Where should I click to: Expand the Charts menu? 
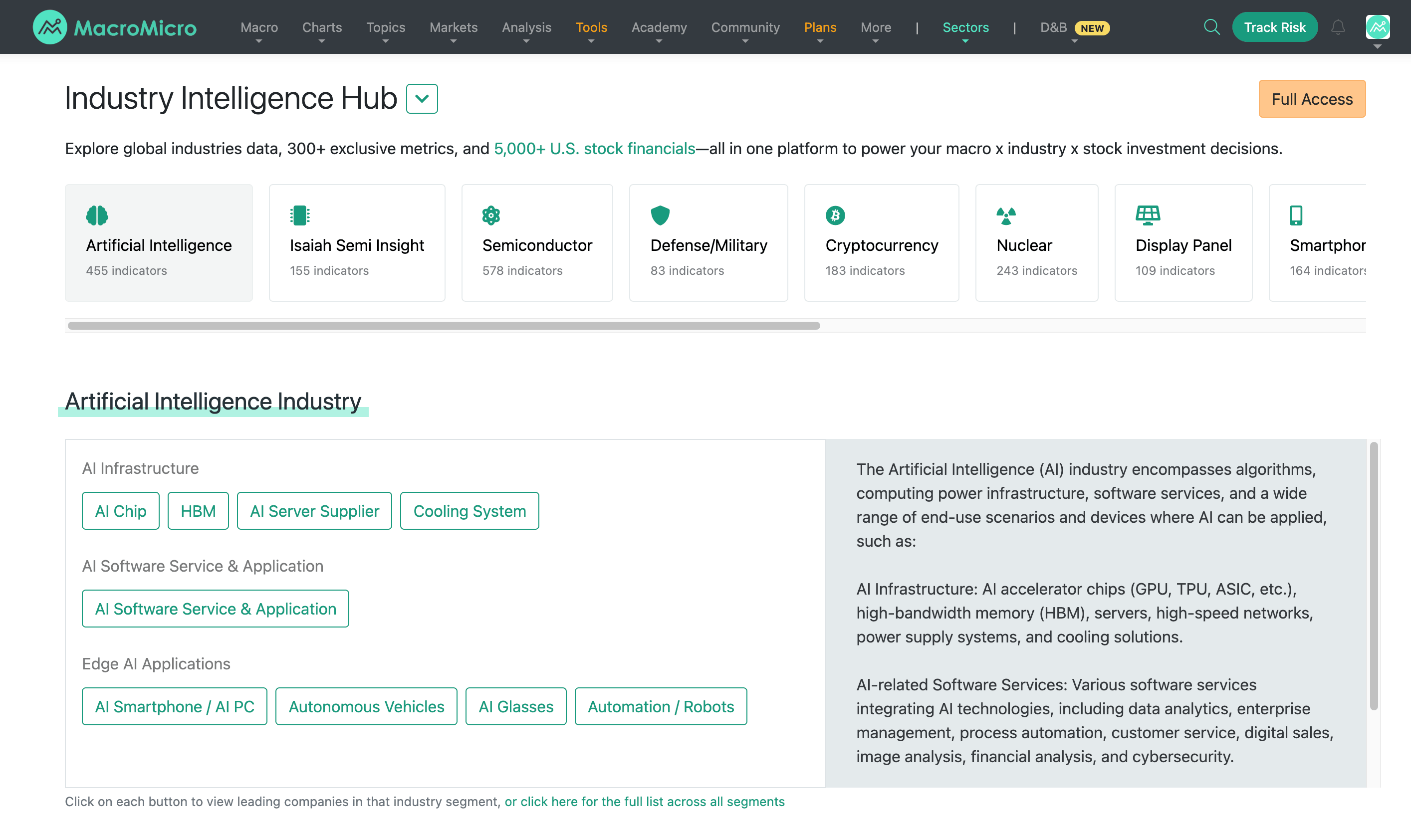322,27
